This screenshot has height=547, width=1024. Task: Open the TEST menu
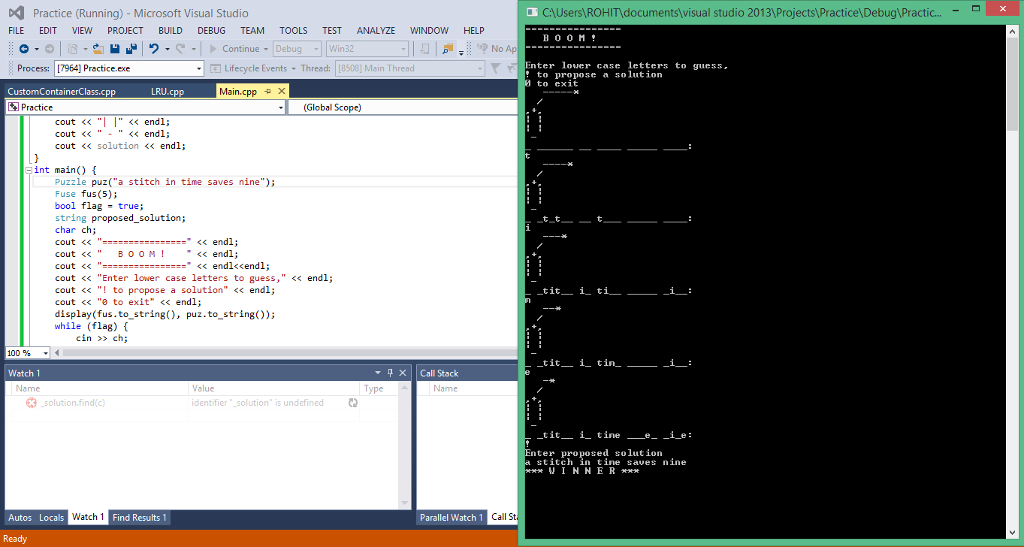(332, 31)
